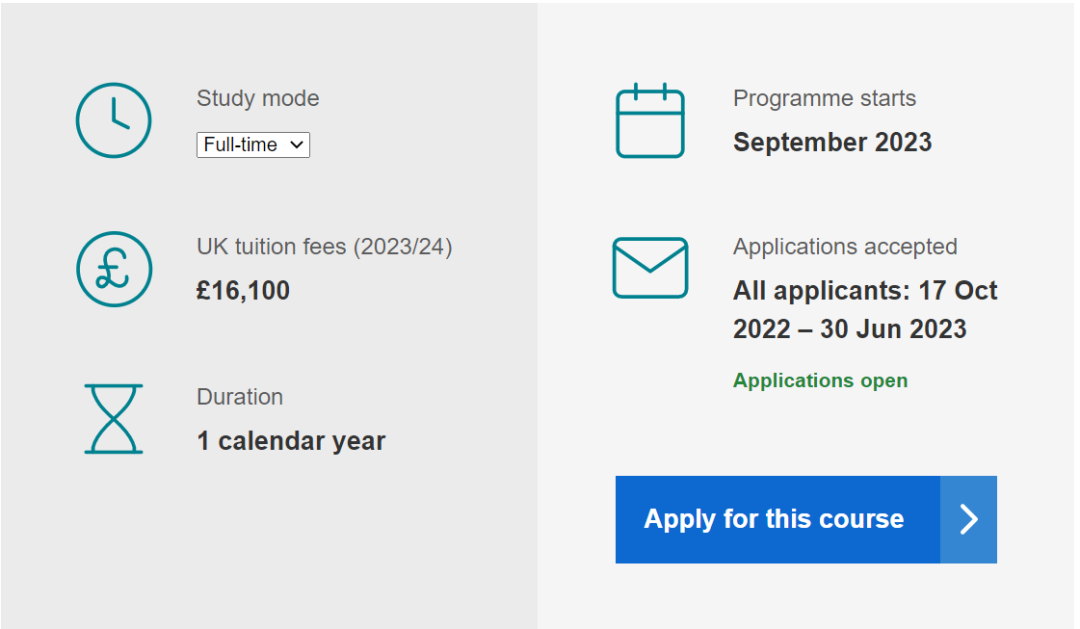Click the envelope Applications accepted icon

[x=650, y=268]
